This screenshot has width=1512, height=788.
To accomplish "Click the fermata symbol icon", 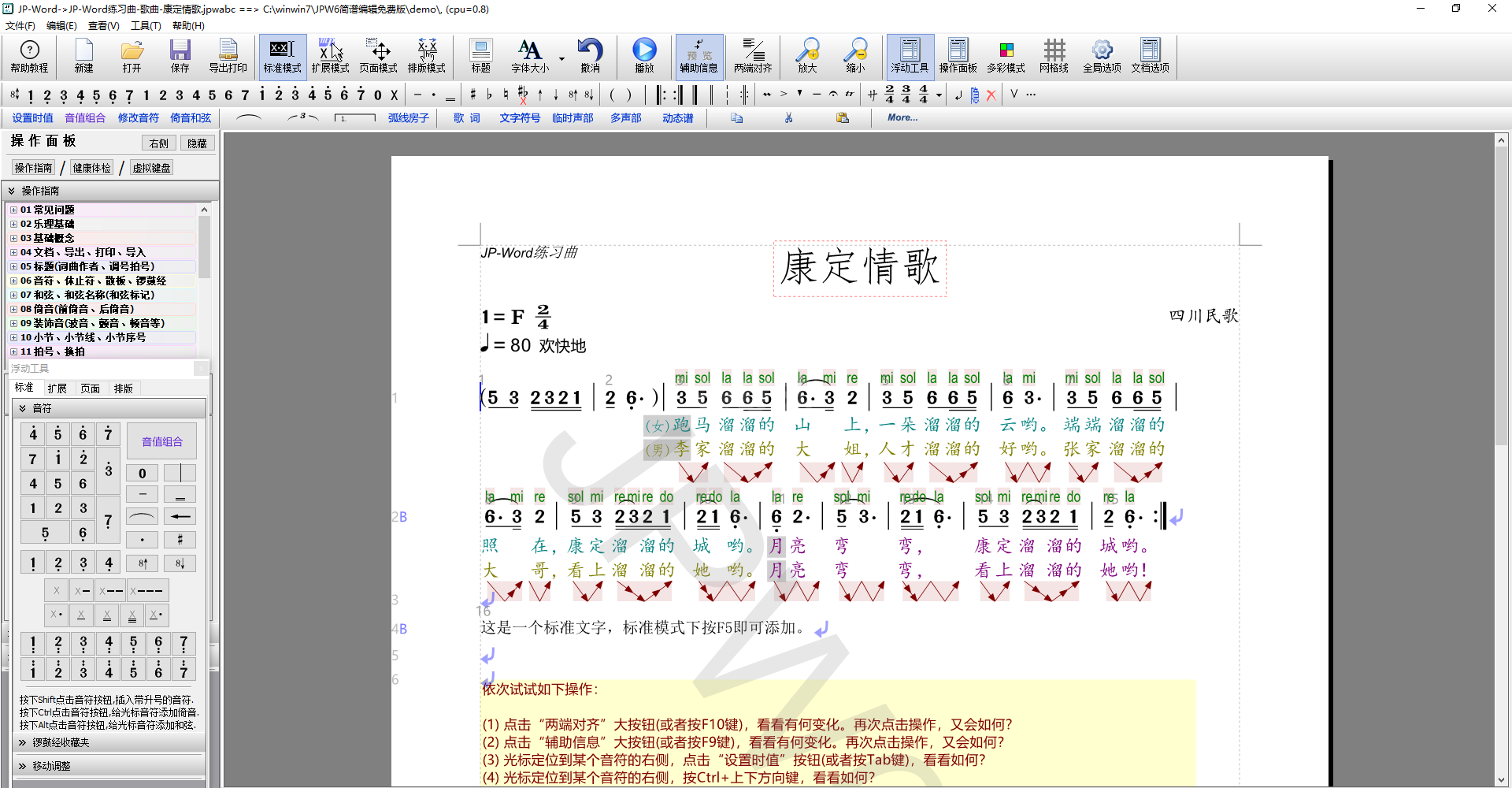I will 832,94.
